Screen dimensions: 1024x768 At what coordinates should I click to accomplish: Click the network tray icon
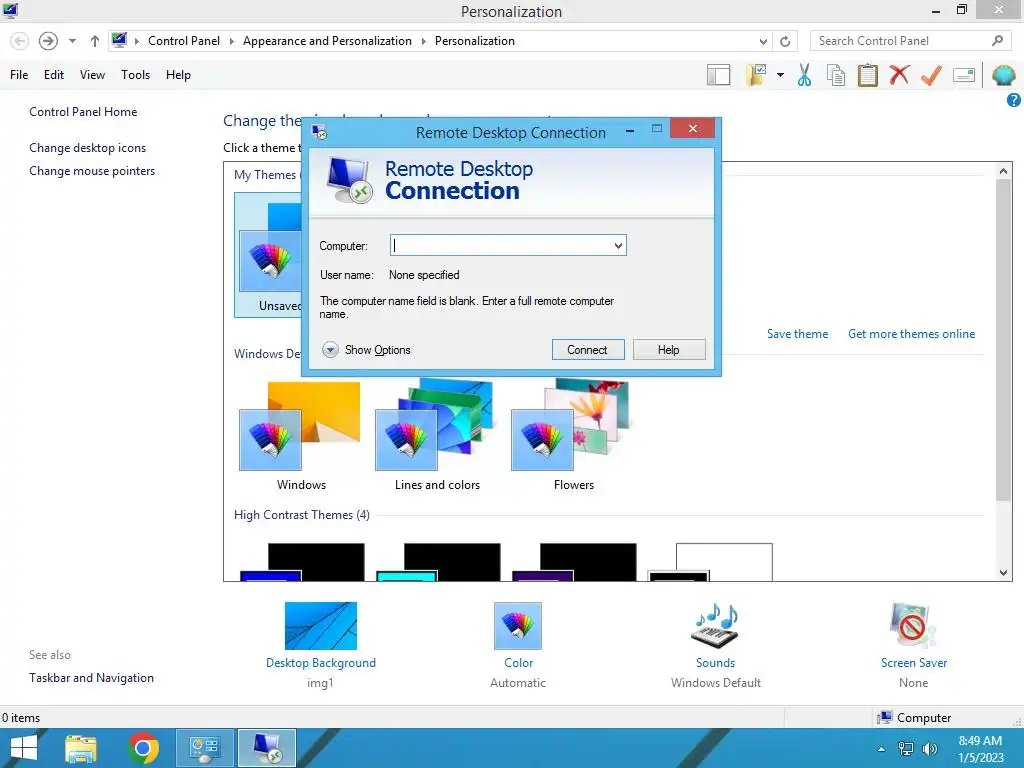tap(906, 749)
